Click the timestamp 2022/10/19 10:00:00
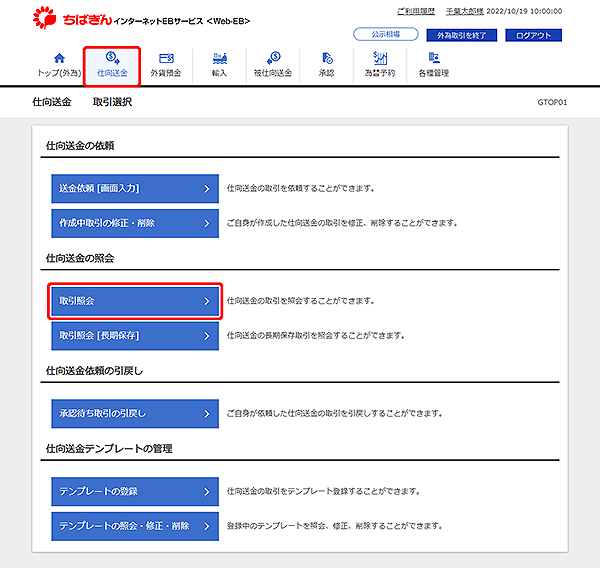Viewport: 600px width, 568px height. (x=524, y=11)
